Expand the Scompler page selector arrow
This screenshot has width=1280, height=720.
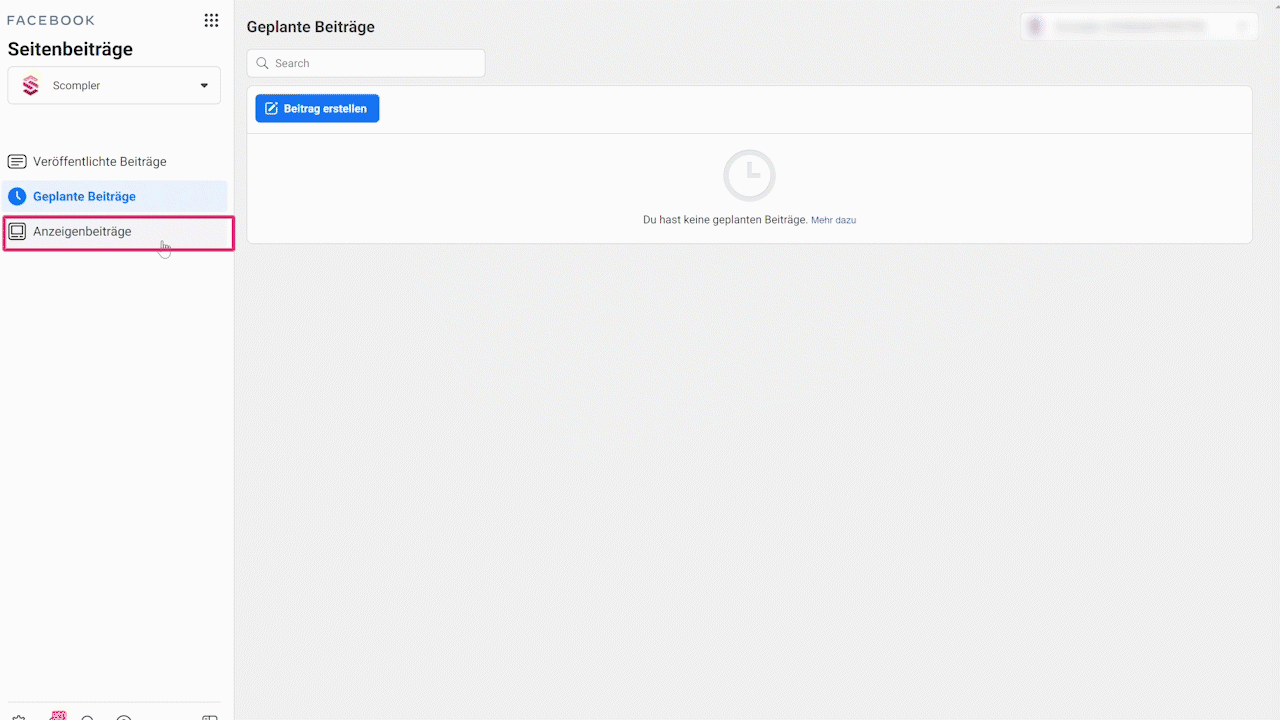tap(204, 86)
